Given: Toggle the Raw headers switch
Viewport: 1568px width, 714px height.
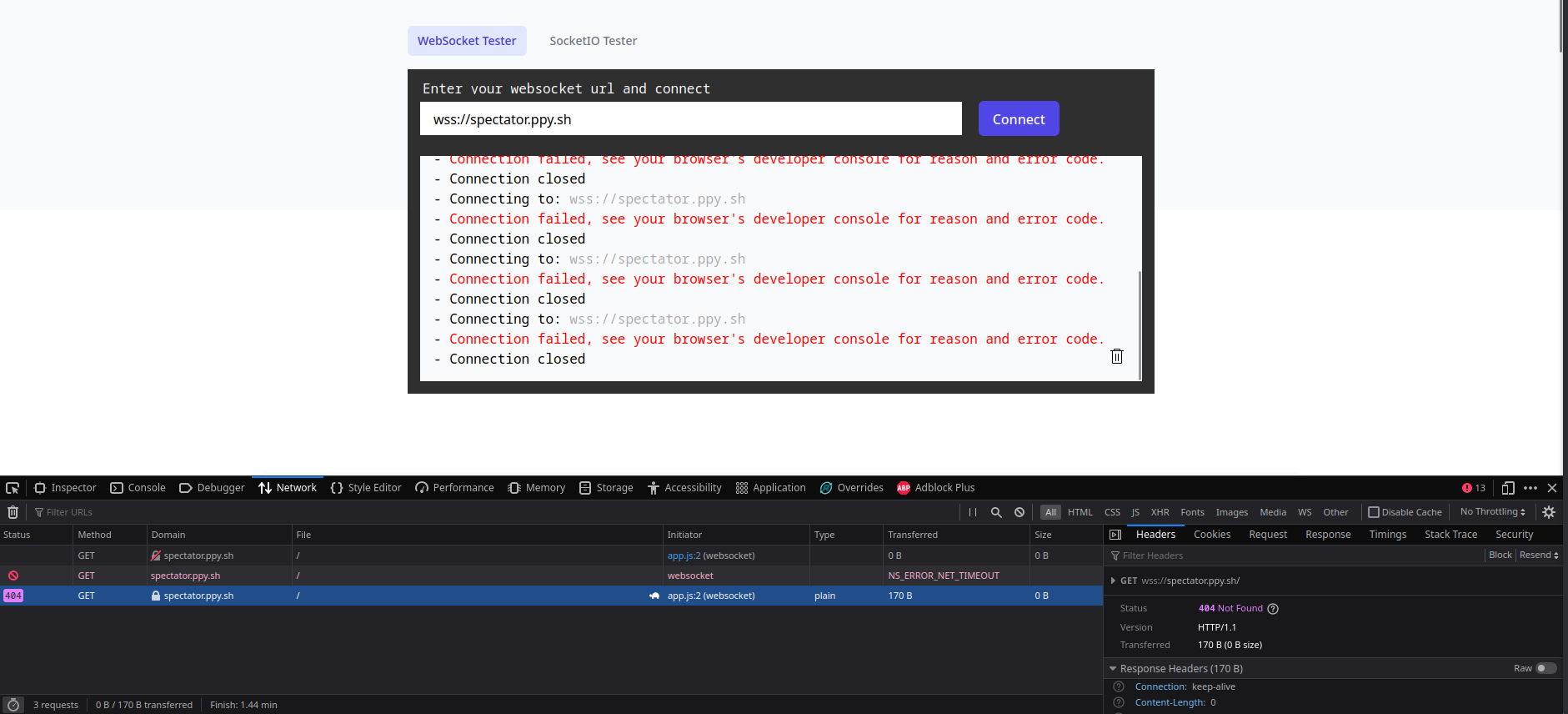Looking at the screenshot, I should [x=1546, y=668].
